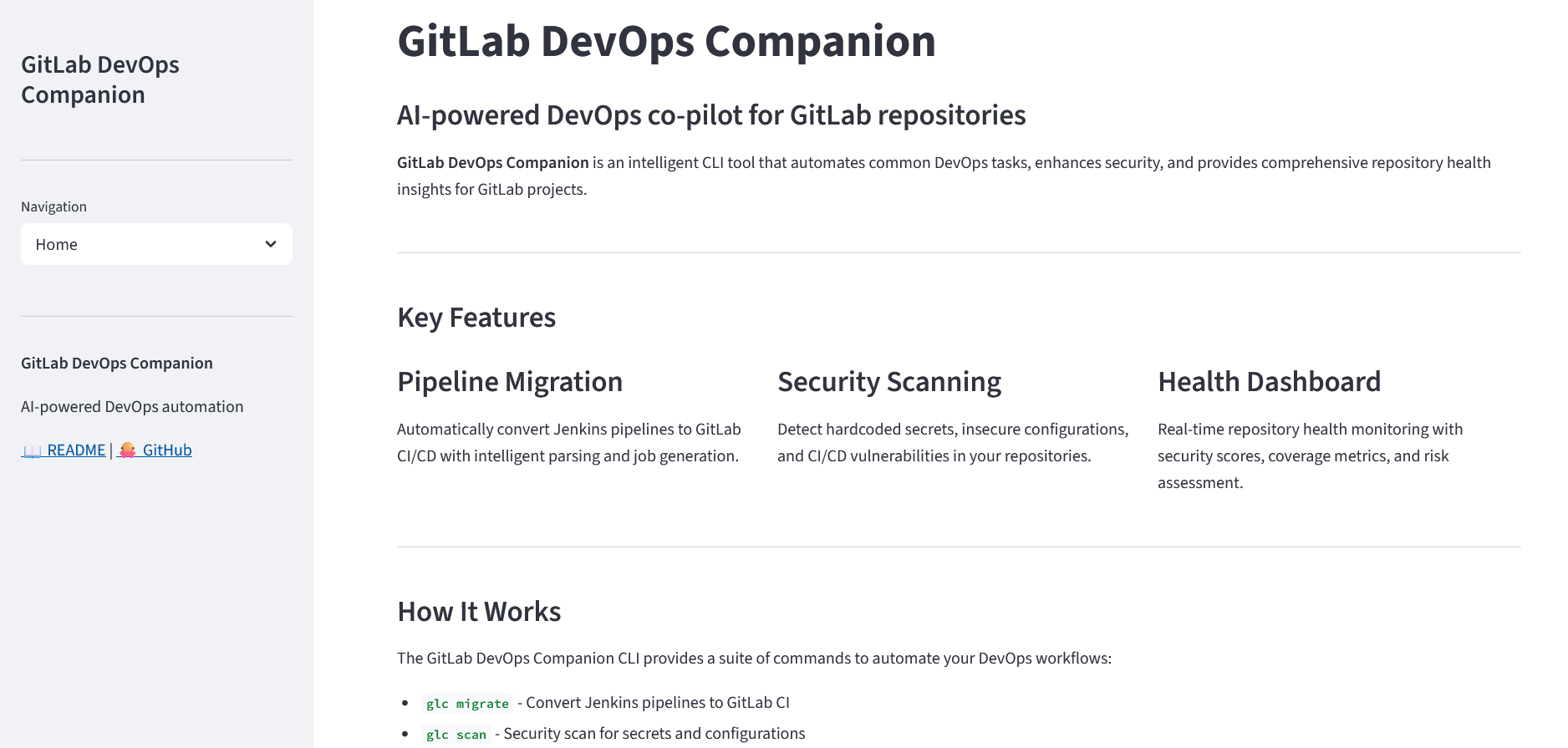Click the AI-powered DevOps automation text
The height and width of the screenshot is (748, 1568).
132,406
